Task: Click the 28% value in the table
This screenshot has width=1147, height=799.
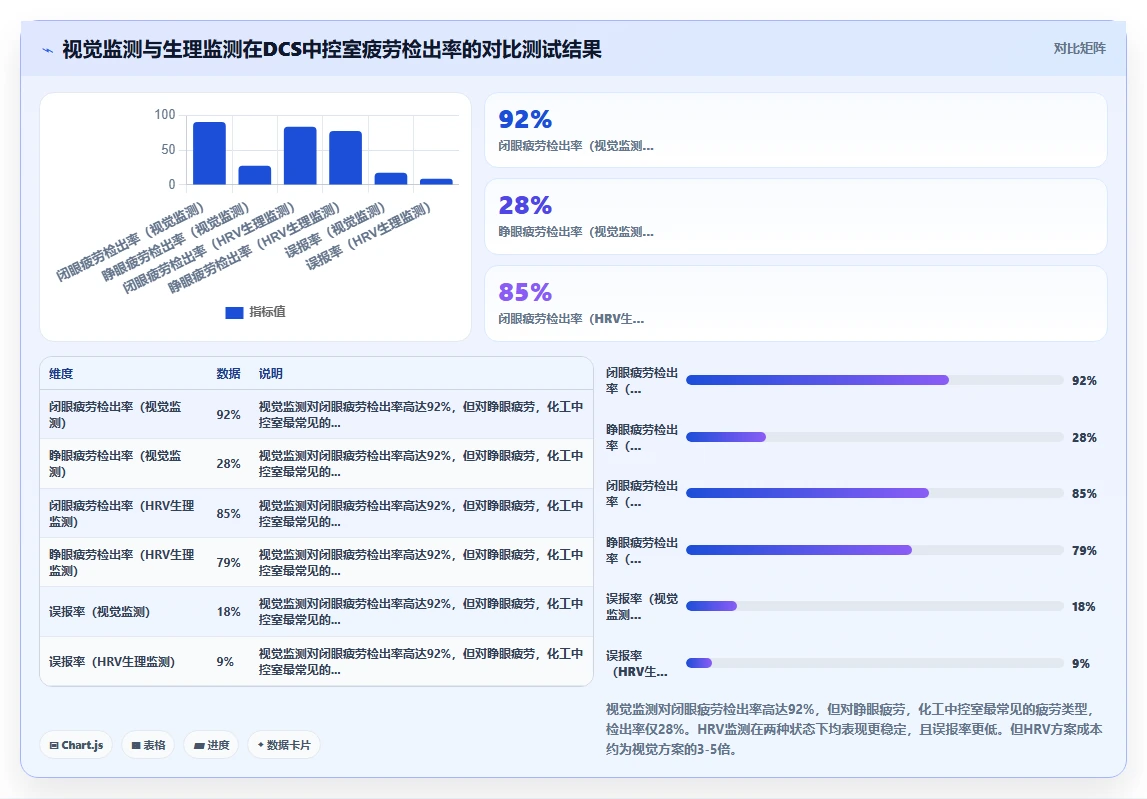Action: tap(228, 464)
